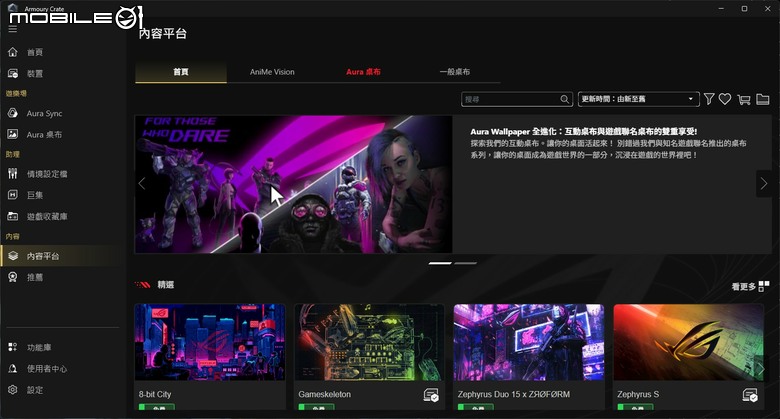The image size is (780, 419).
Task: Go to previous banner slide arrow
Action: 142,184
